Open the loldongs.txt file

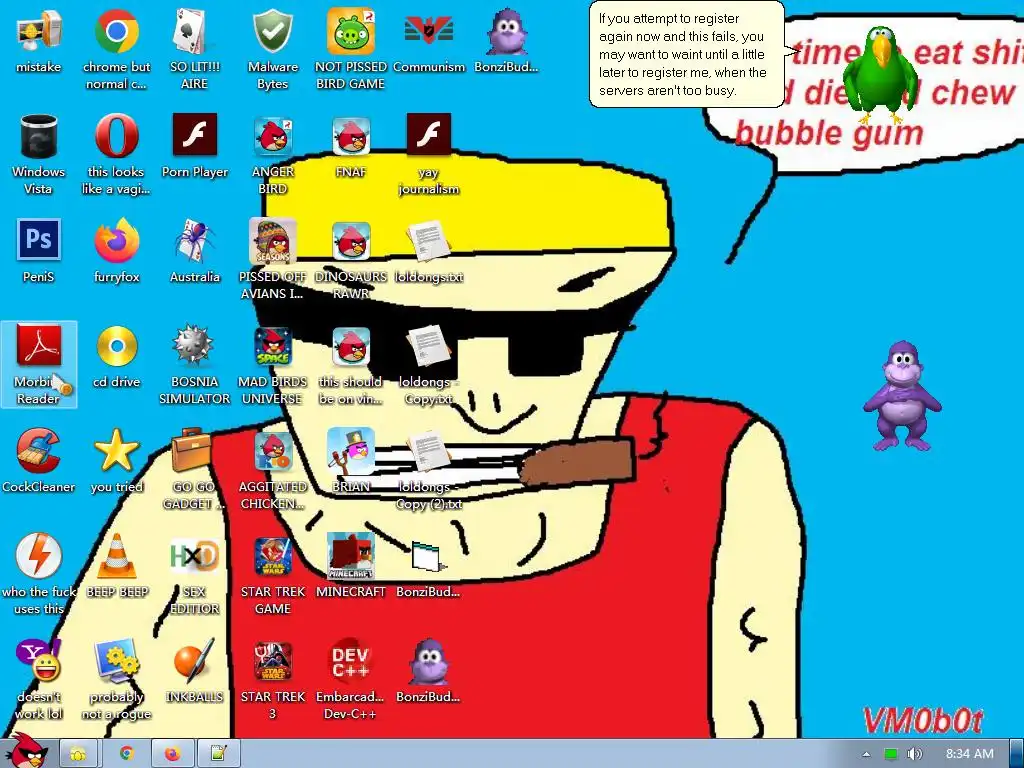(x=429, y=251)
